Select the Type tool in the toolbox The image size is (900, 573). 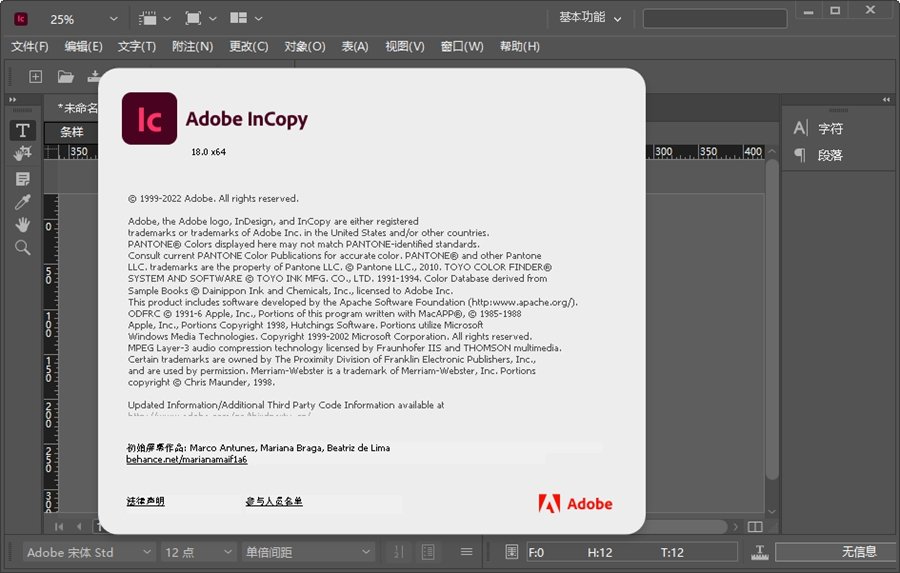(x=22, y=130)
